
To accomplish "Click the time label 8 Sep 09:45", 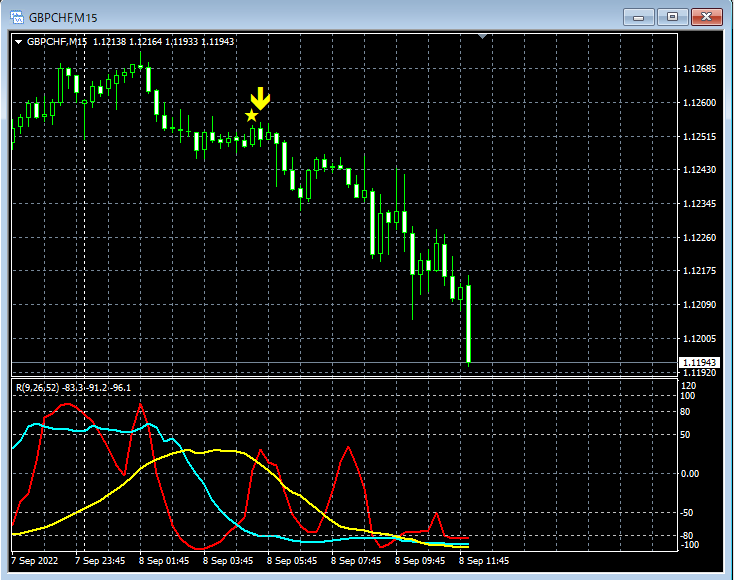I will [x=420, y=561].
